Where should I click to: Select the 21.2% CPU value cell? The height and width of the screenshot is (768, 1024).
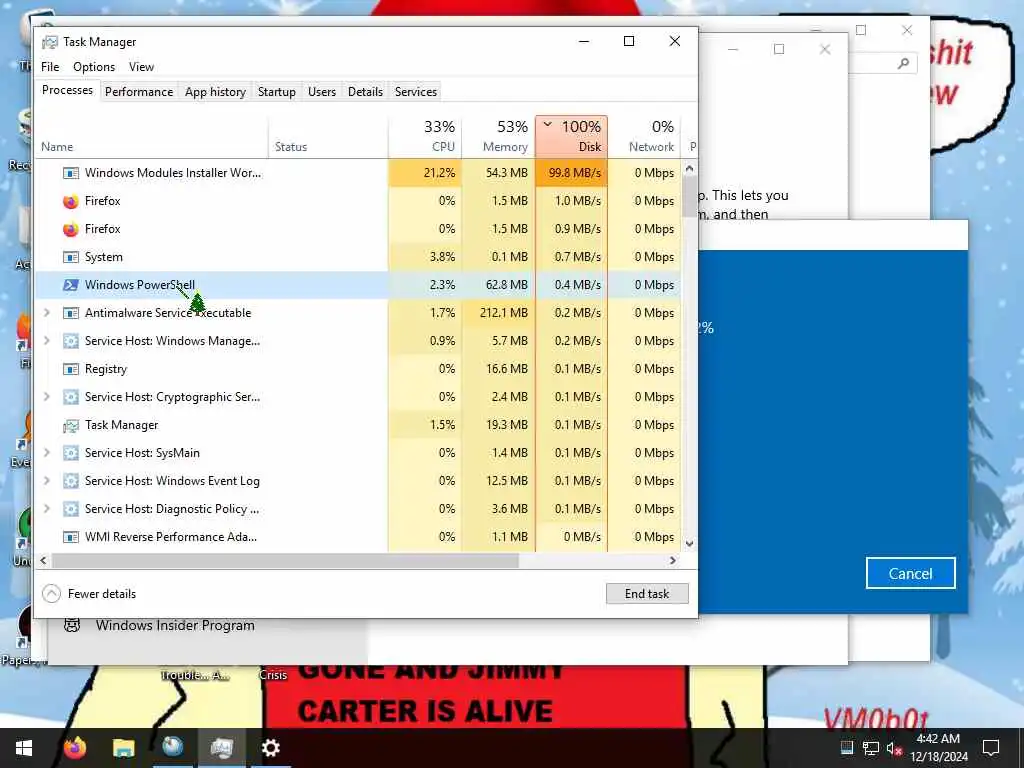[x=425, y=173]
